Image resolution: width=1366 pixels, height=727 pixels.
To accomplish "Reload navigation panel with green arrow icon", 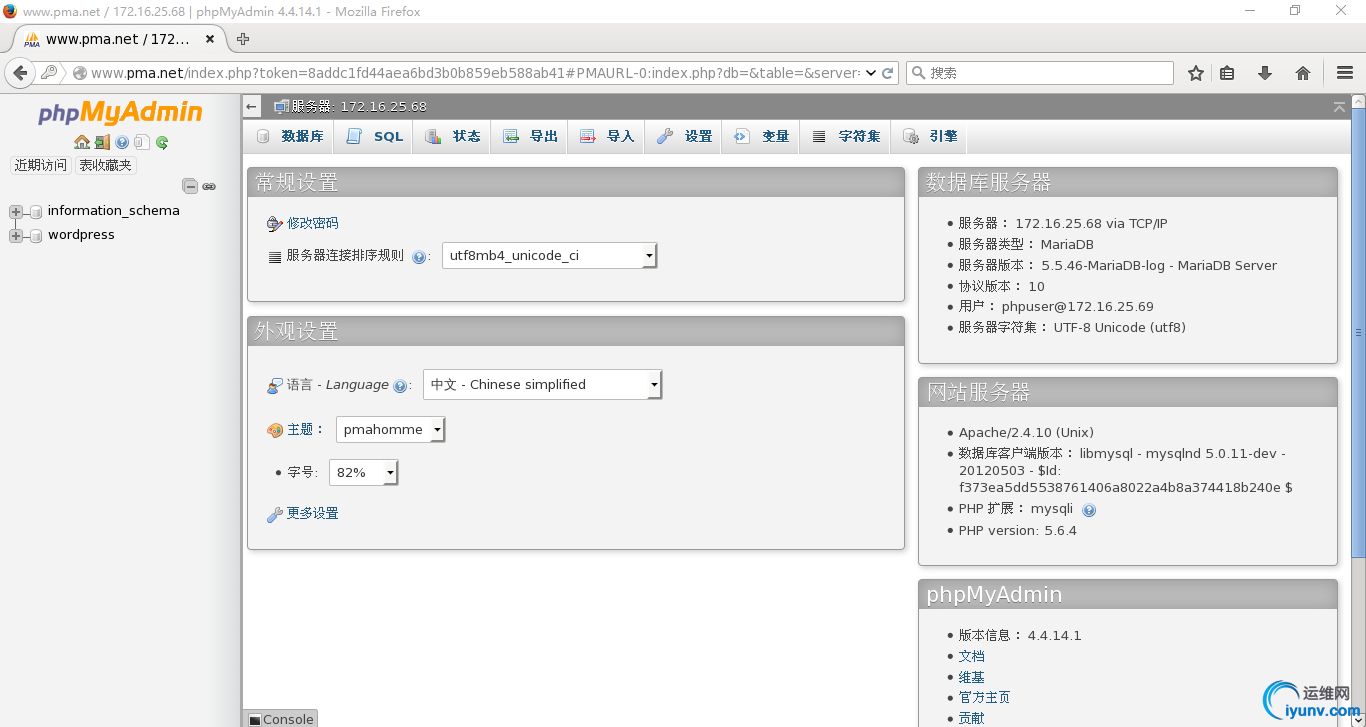I will coord(162,142).
